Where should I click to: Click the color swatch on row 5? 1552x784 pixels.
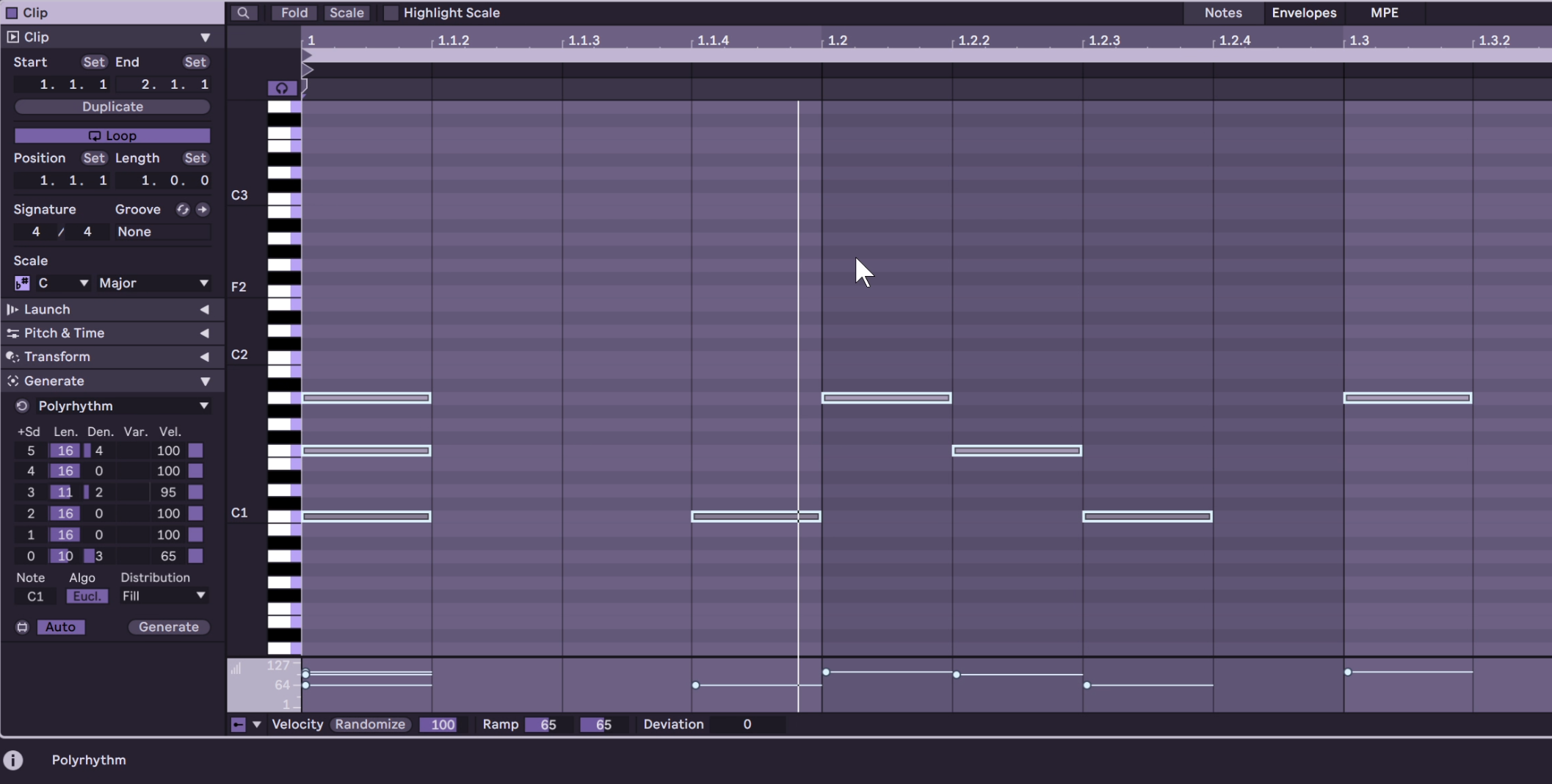coord(195,451)
